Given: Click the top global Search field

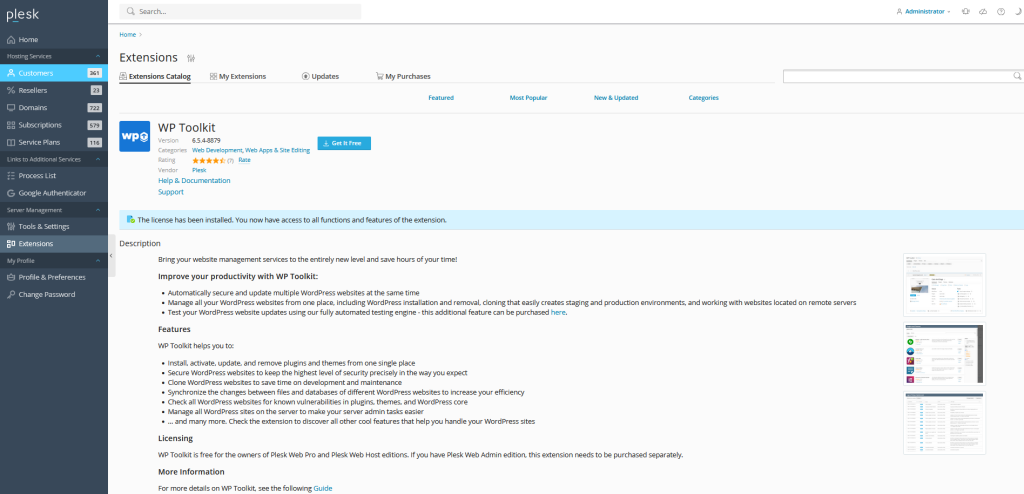Looking at the screenshot, I should [240, 12].
